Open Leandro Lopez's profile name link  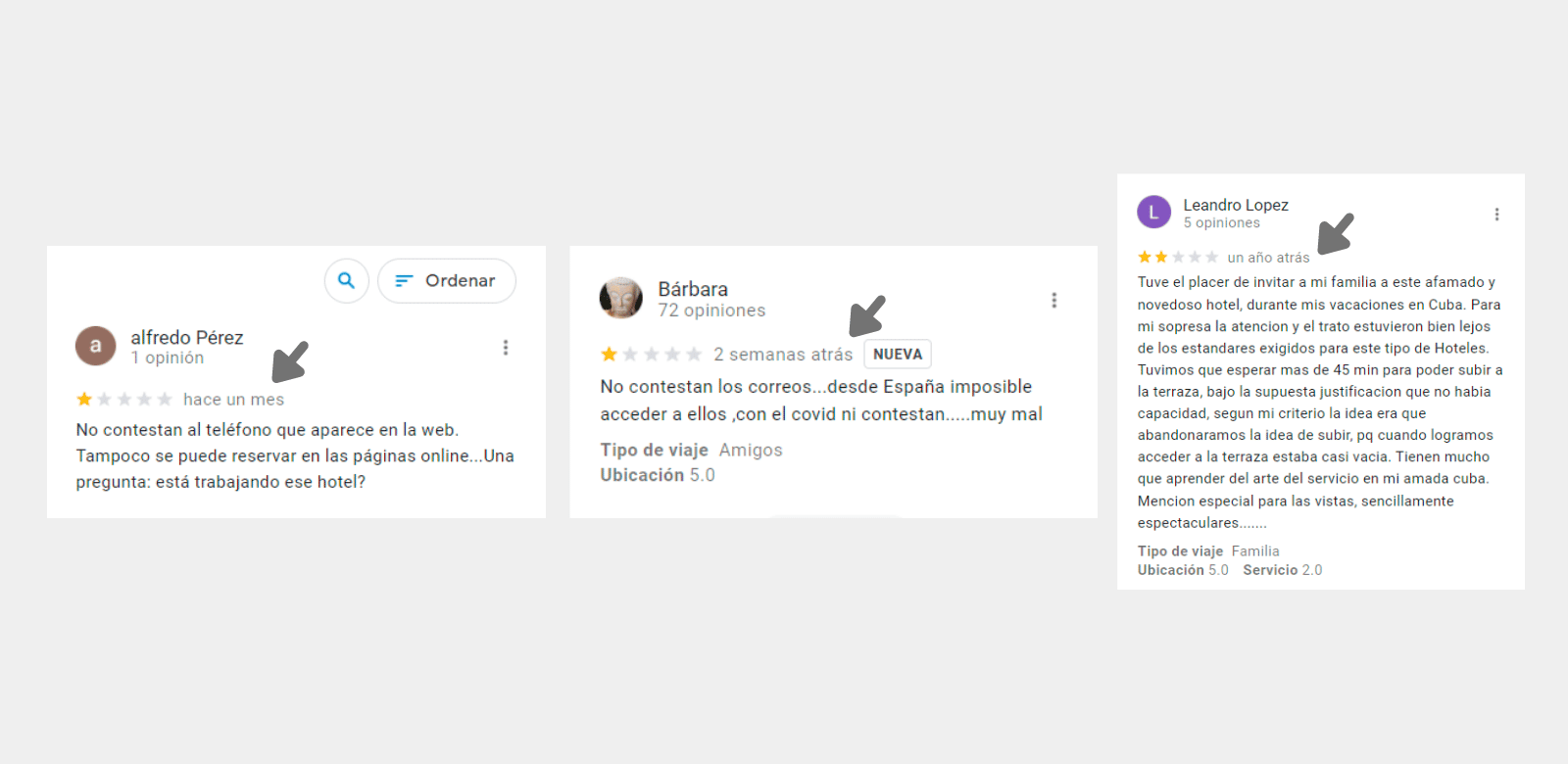(x=1236, y=205)
